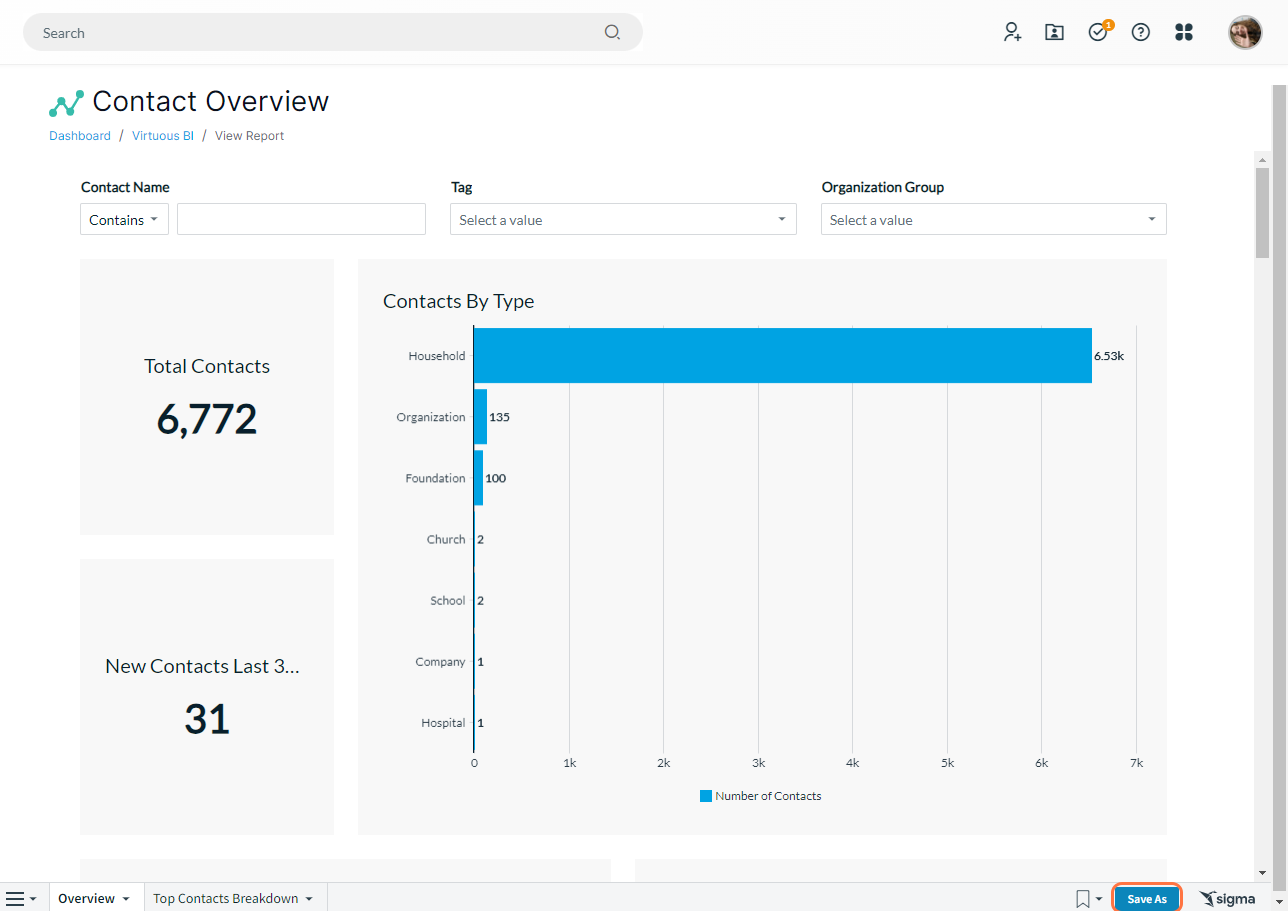Click the user profile avatar
This screenshot has width=1288, height=911.
(1245, 32)
